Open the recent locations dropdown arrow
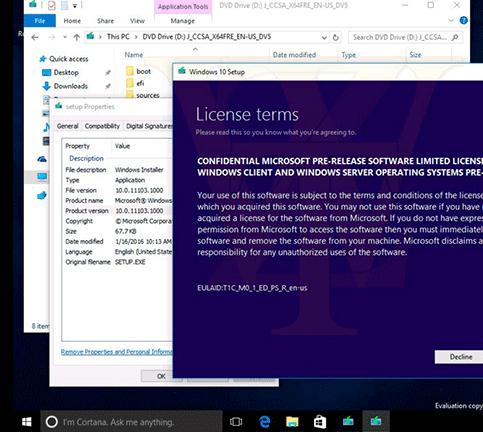This screenshot has height=432, width=483. click(65, 37)
